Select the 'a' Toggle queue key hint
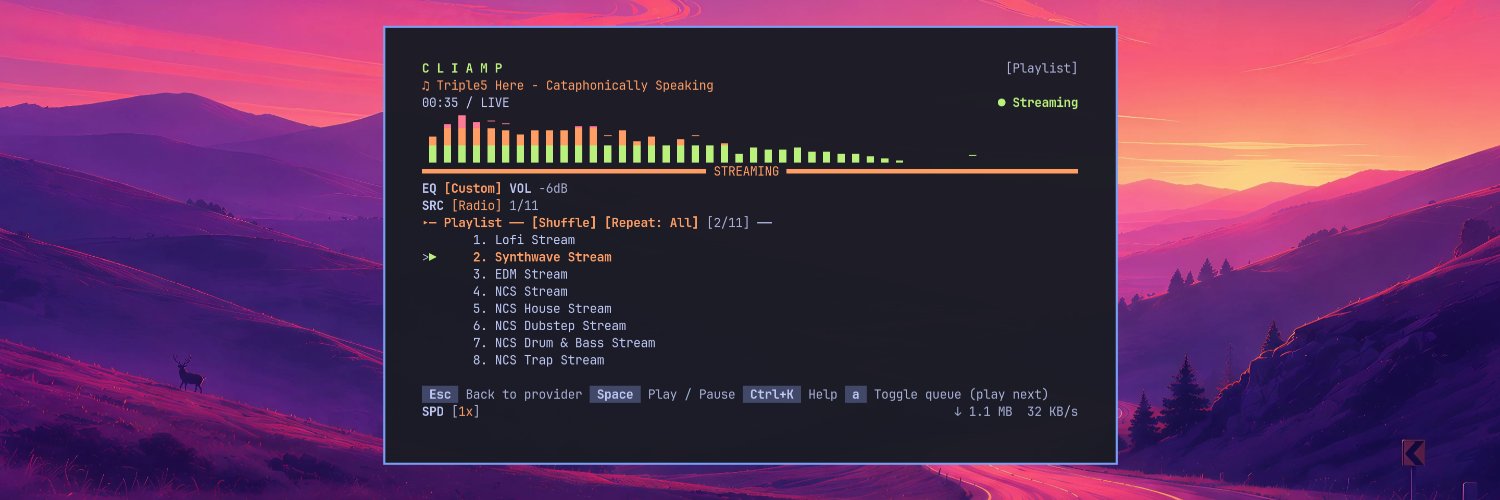Screen dimensions: 1500x500 point(947,394)
